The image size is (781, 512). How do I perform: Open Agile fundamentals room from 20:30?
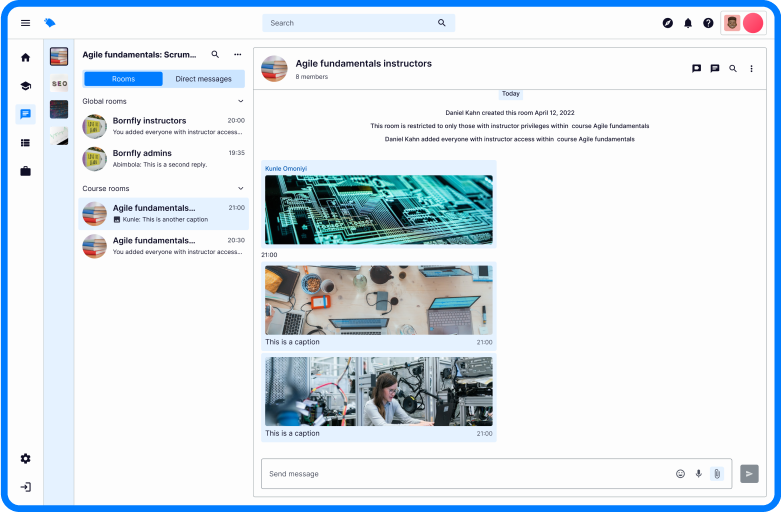163,246
